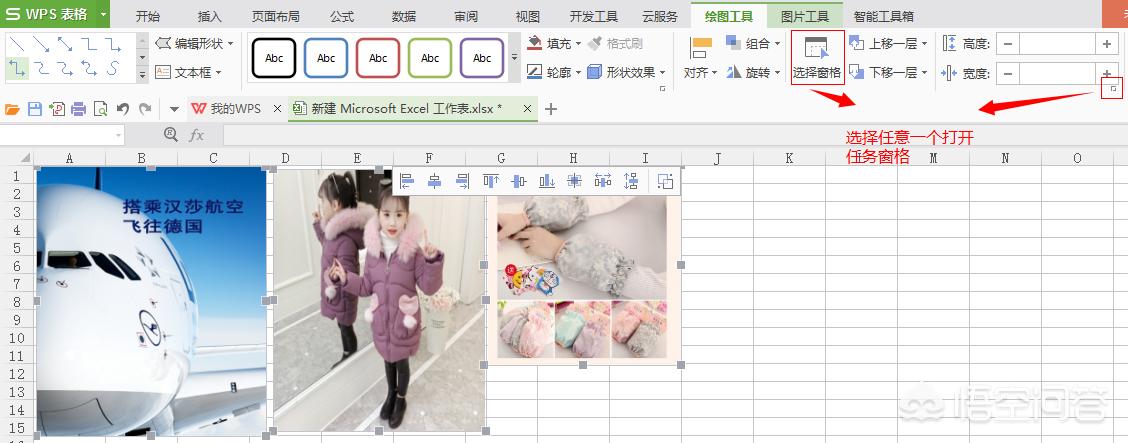Open the quick access toolbar dropdown arrow
Viewport: 1128px width, 443px height.
174,109
